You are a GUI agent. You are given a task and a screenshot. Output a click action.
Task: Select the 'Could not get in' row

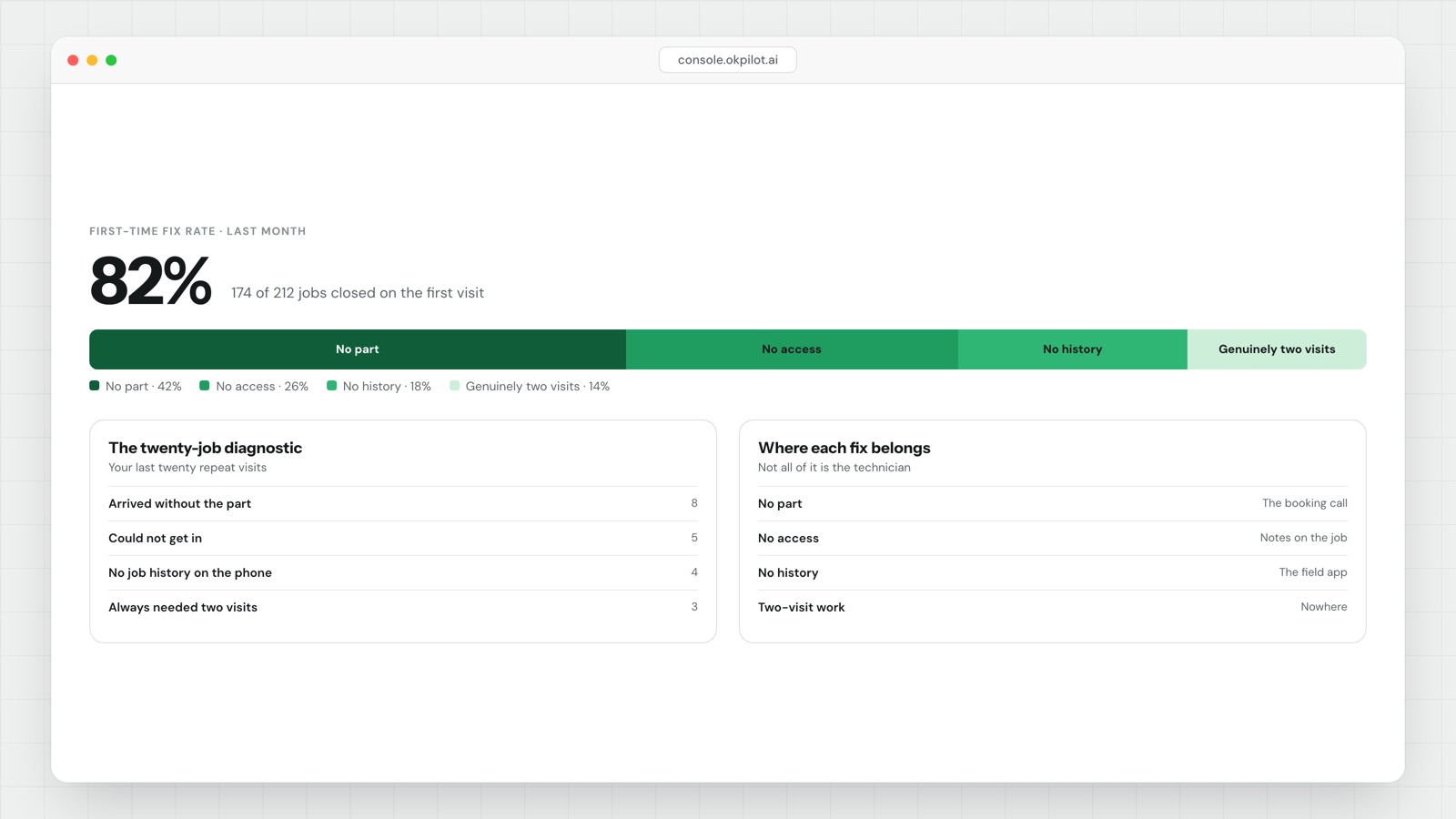pos(403,538)
